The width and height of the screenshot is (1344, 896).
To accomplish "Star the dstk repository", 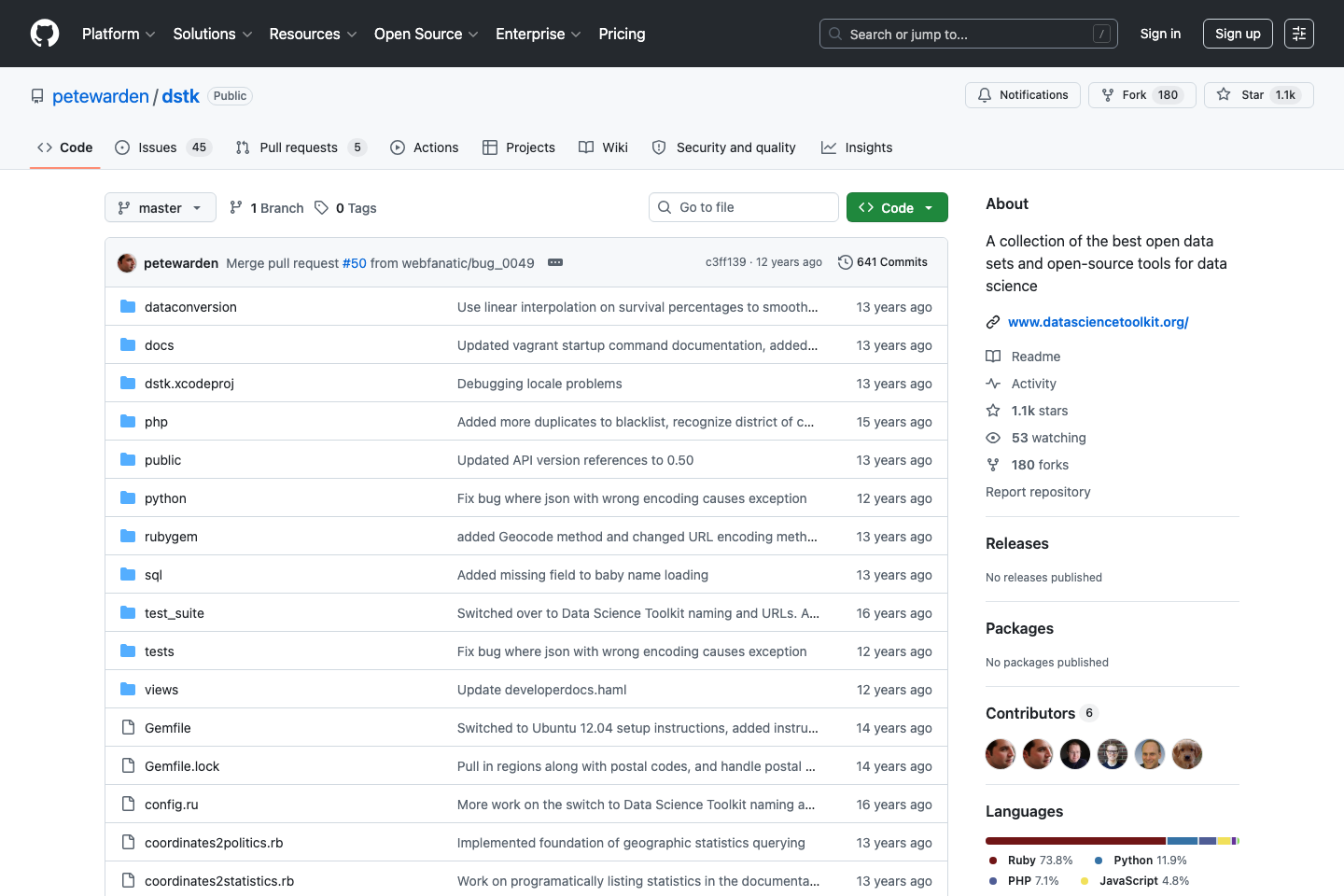I will click(x=1258, y=94).
